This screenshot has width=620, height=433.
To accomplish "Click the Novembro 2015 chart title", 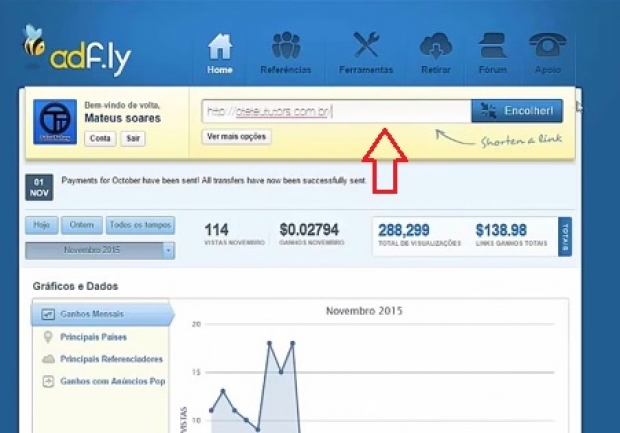I will 364,311.
